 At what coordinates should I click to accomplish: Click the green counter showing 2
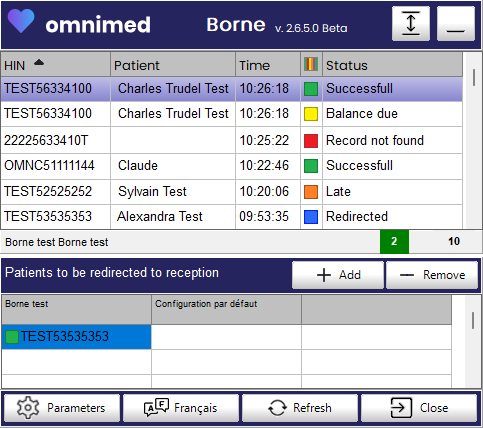click(x=394, y=241)
